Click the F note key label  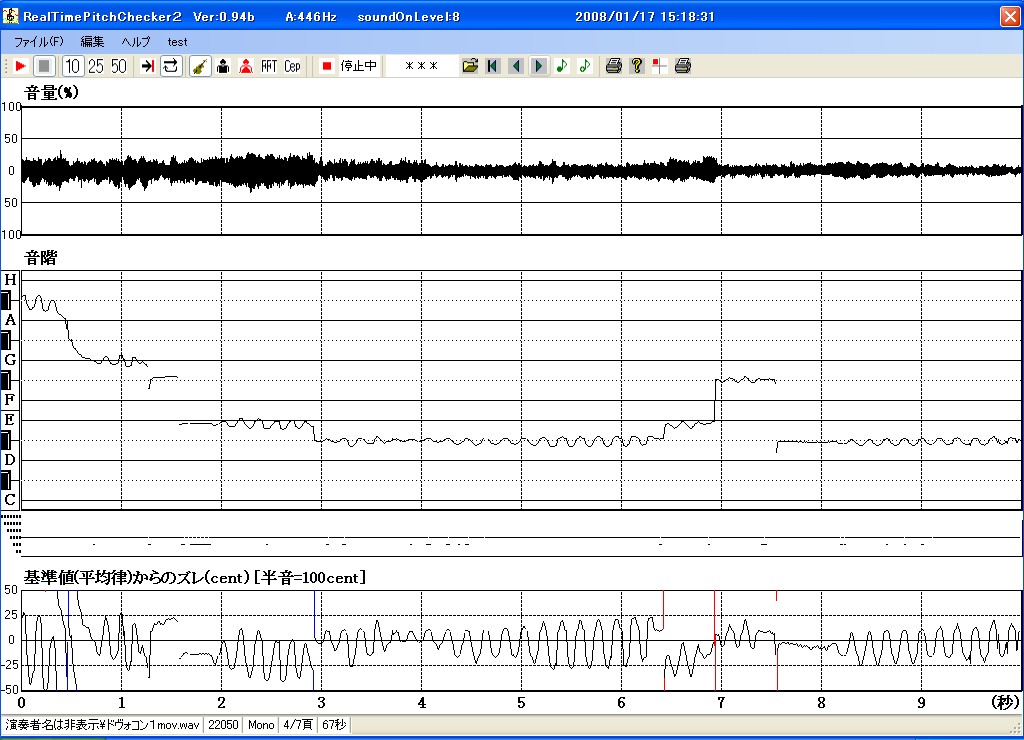(10, 400)
